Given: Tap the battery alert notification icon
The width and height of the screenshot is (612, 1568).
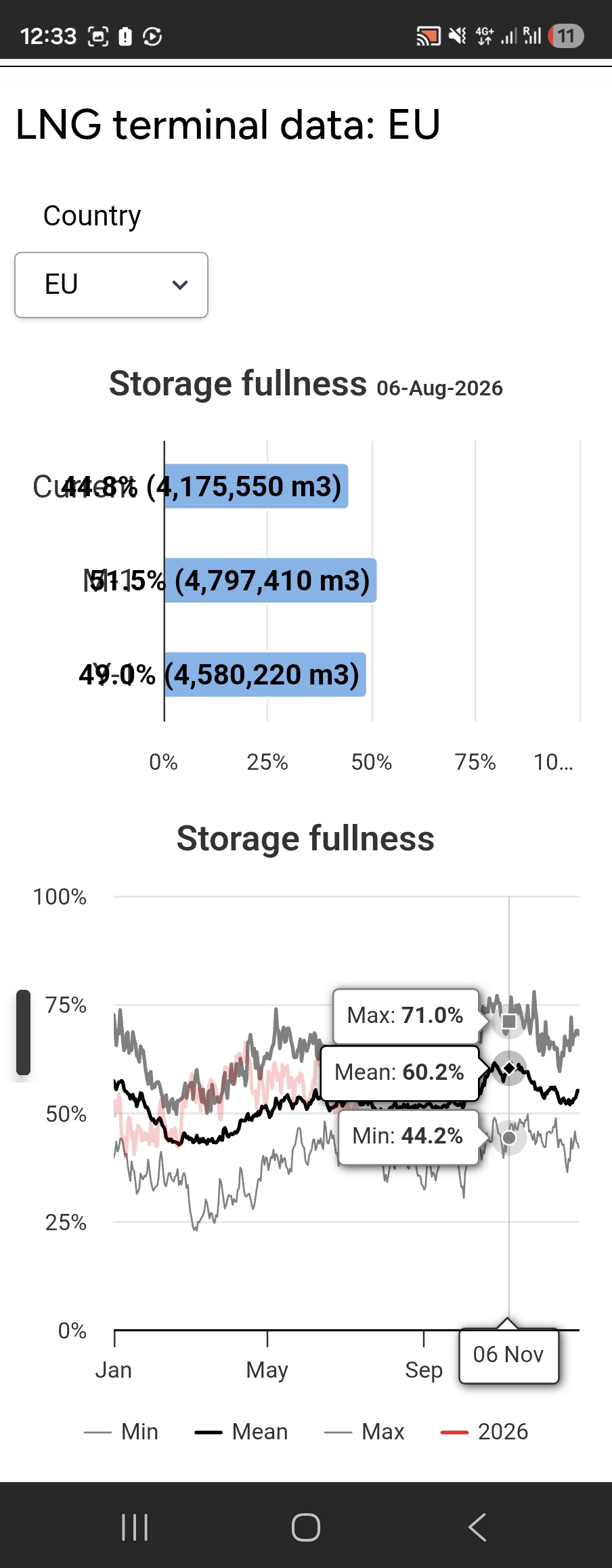Looking at the screenshot, I should point(125,37).
